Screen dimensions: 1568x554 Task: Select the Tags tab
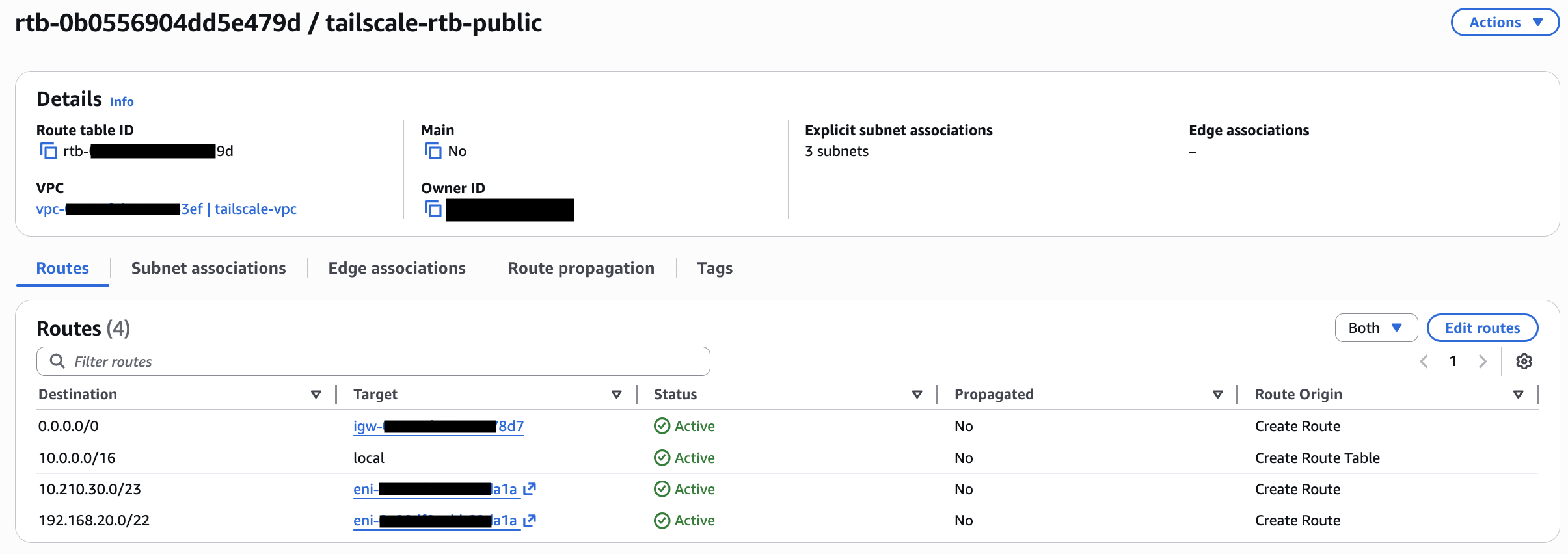(714, 269)
